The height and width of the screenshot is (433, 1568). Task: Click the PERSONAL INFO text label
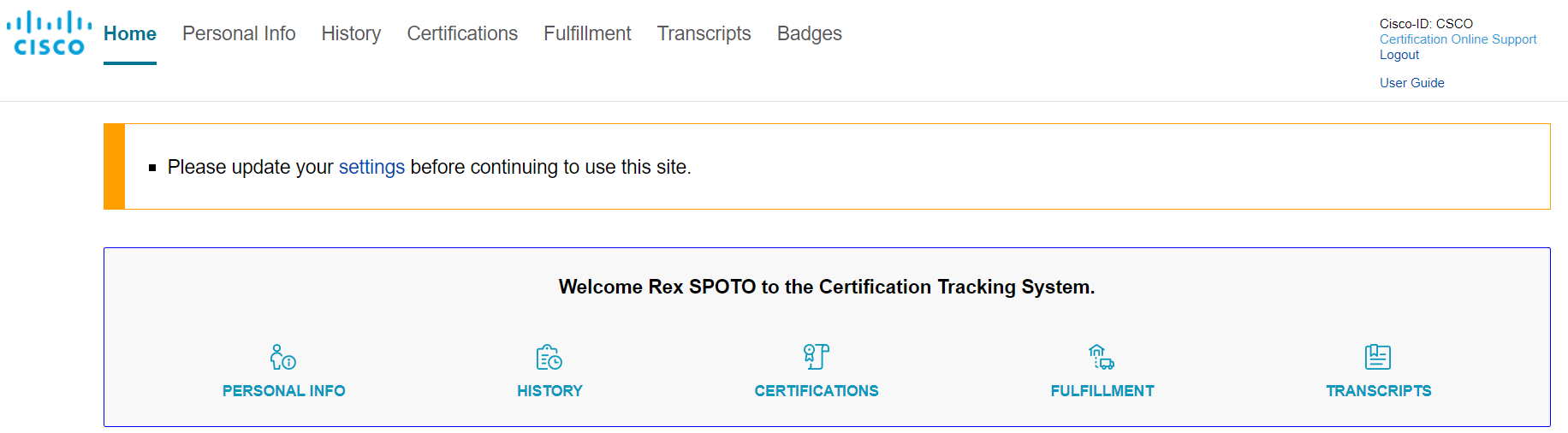[x=284, y=391]
